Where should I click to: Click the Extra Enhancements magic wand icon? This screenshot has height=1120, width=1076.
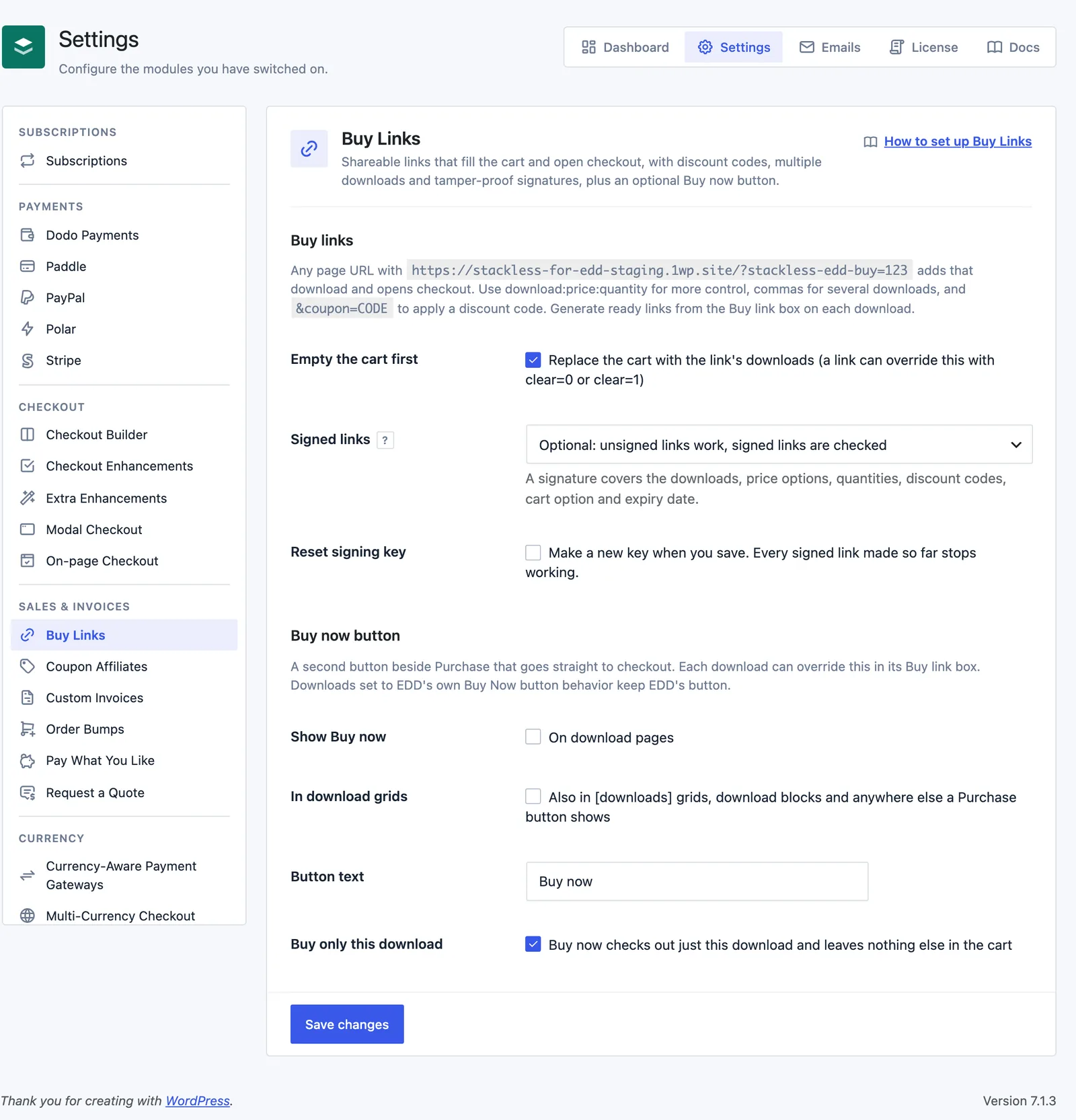click(28, 498)
